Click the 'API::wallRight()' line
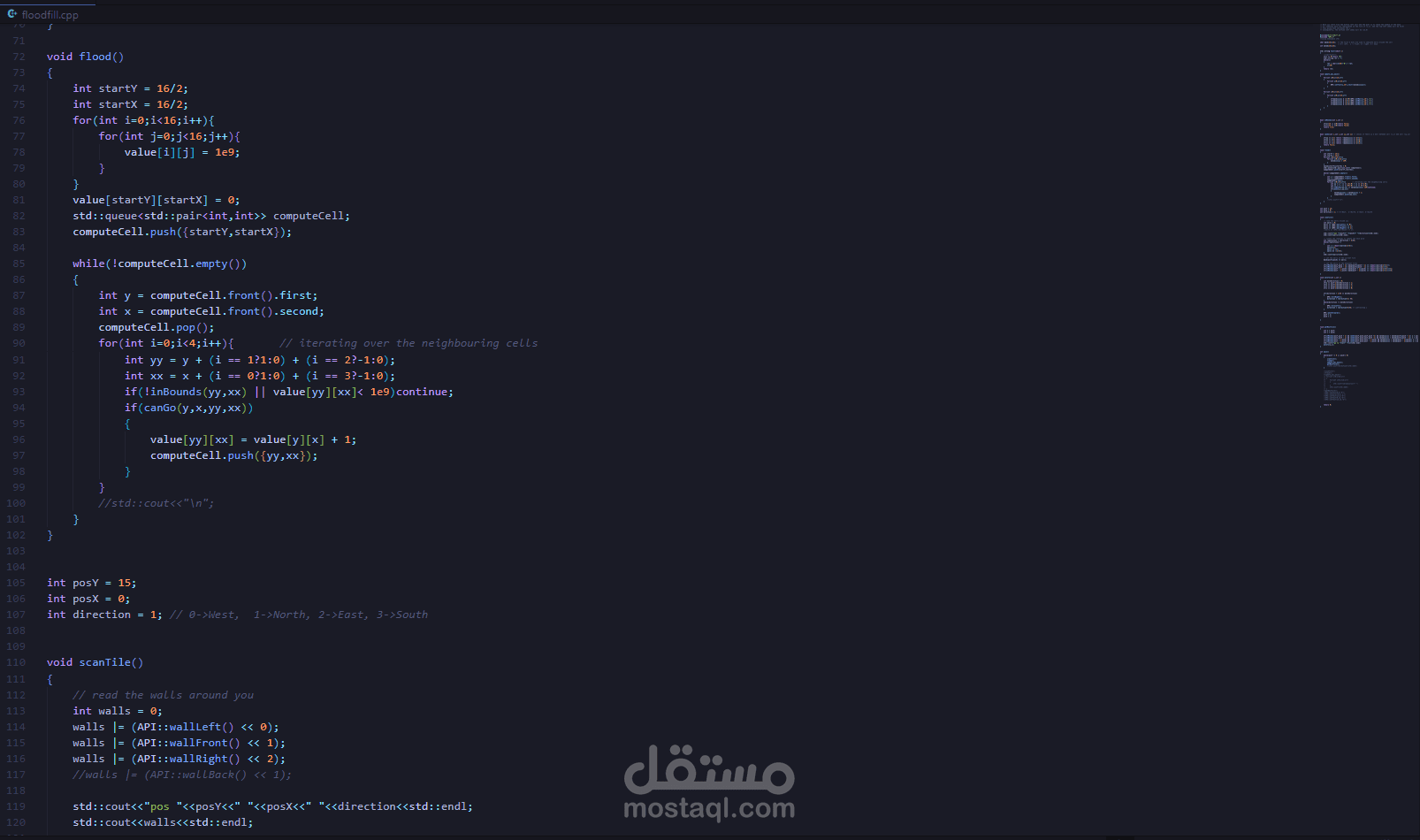The image size is (1420, 840). (x=179, y=759)
